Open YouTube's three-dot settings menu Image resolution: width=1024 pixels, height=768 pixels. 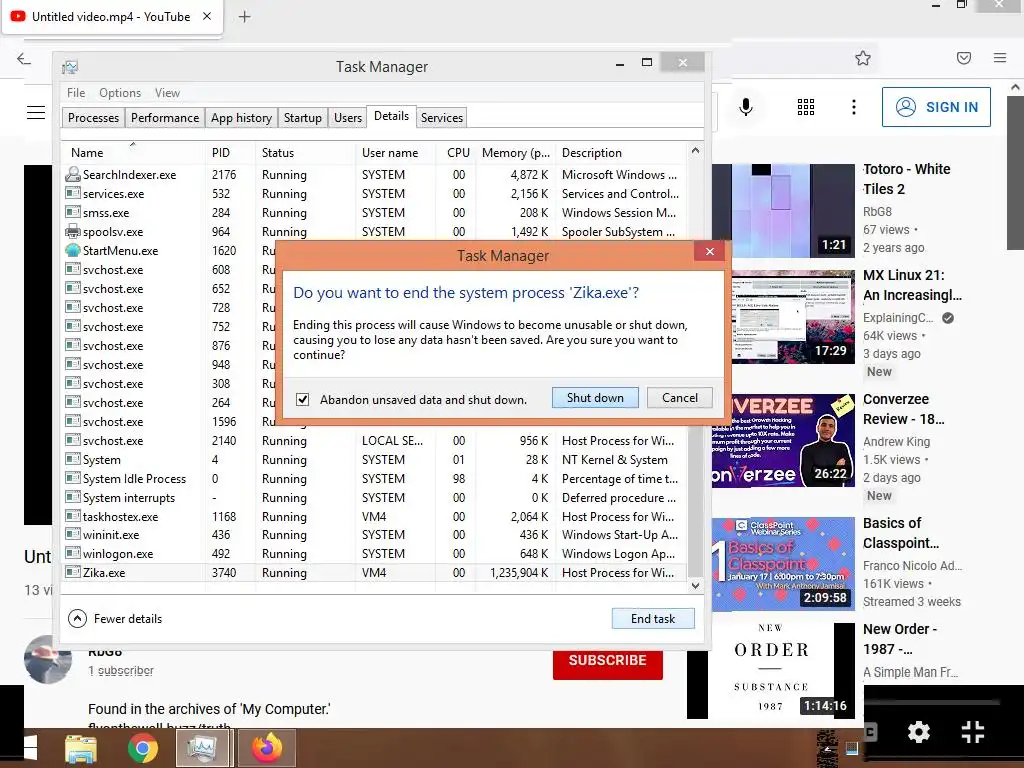[x=854, y=107]
